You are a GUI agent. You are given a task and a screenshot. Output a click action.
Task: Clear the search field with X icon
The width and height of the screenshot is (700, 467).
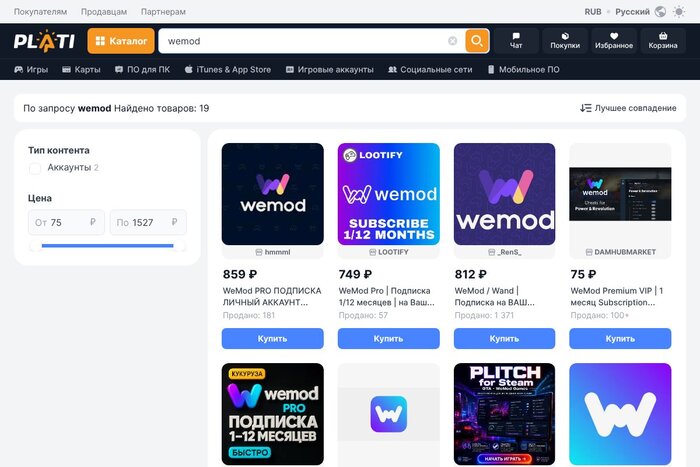click(452, 41)
